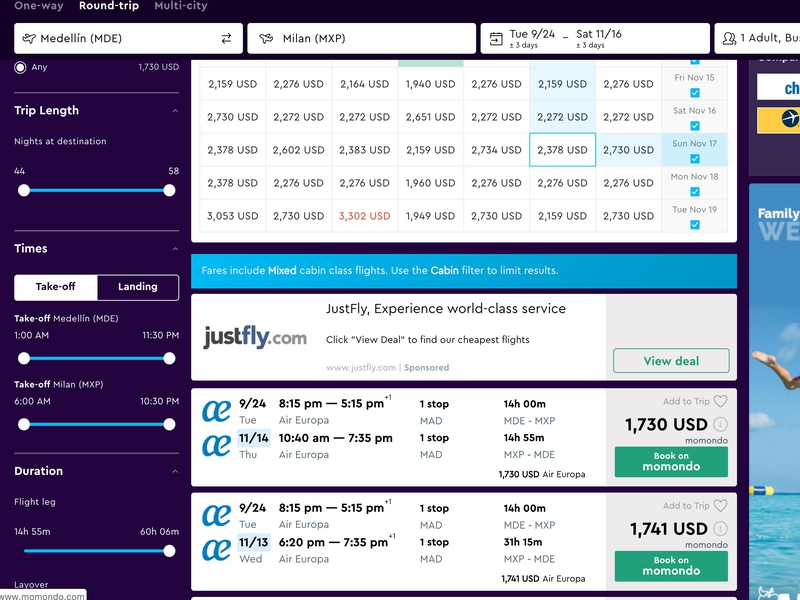Click Add to Trip on the 1,741 USD flight
This screenshot has height=600, width=800.
coord(686,506)
